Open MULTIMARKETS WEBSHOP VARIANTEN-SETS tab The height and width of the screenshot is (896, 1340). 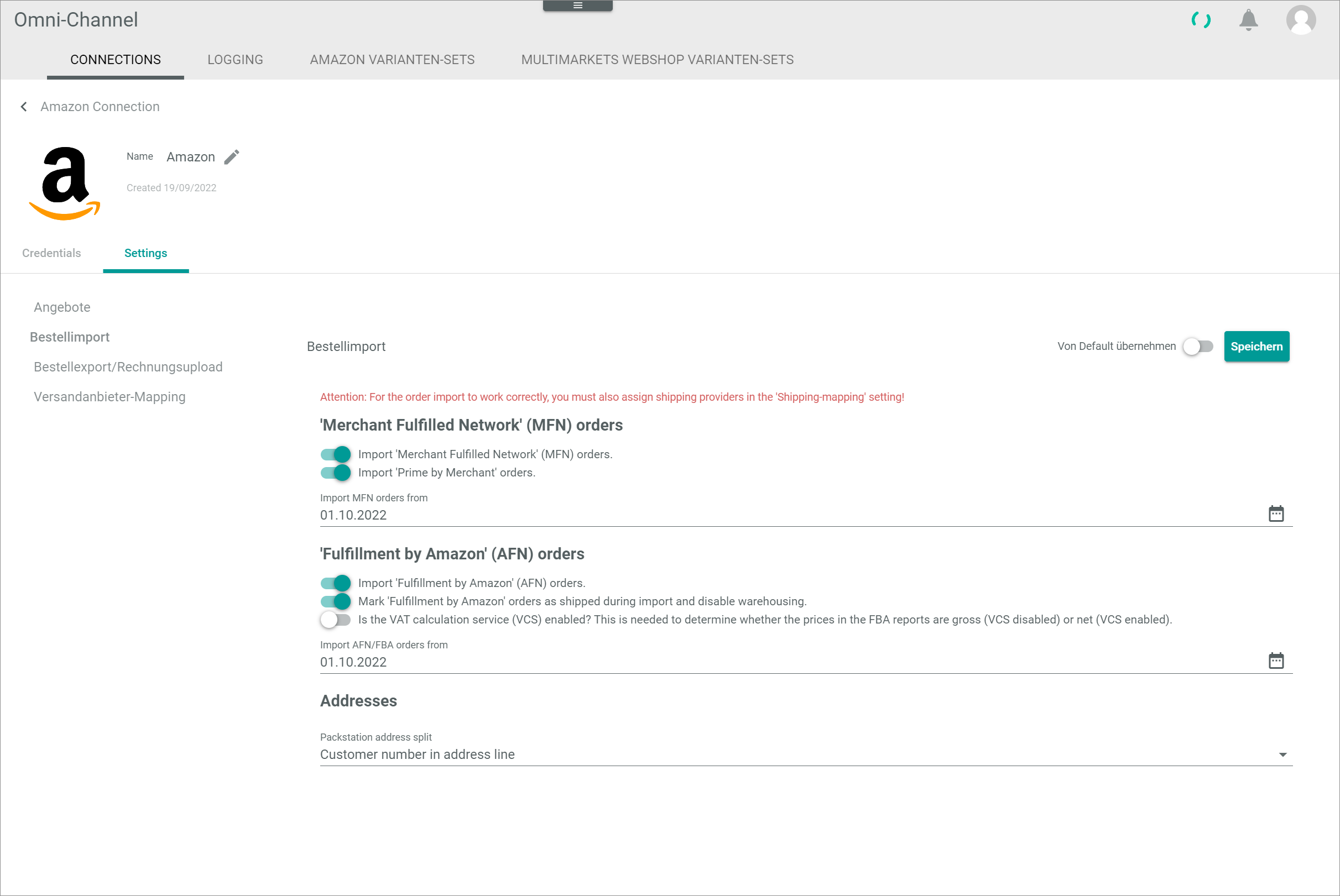pyautogui.click(x=658, y=60)
